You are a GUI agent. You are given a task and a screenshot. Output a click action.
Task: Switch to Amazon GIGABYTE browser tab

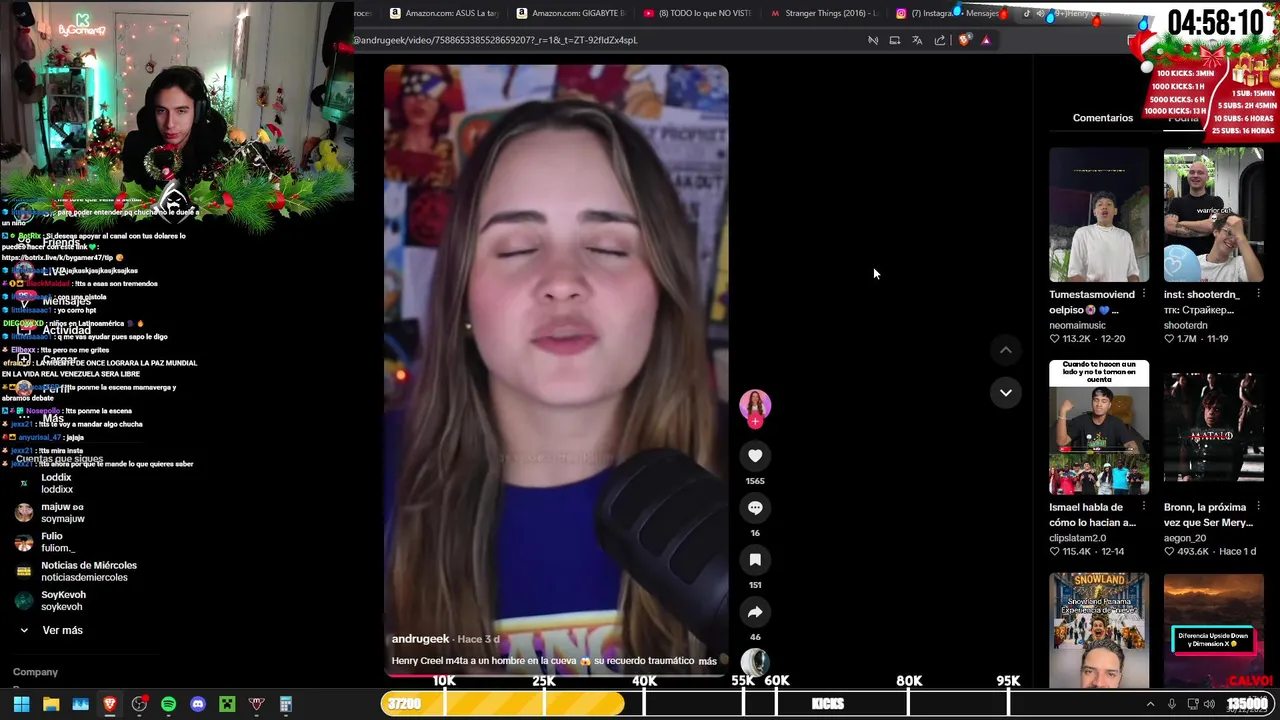(570, 13)
